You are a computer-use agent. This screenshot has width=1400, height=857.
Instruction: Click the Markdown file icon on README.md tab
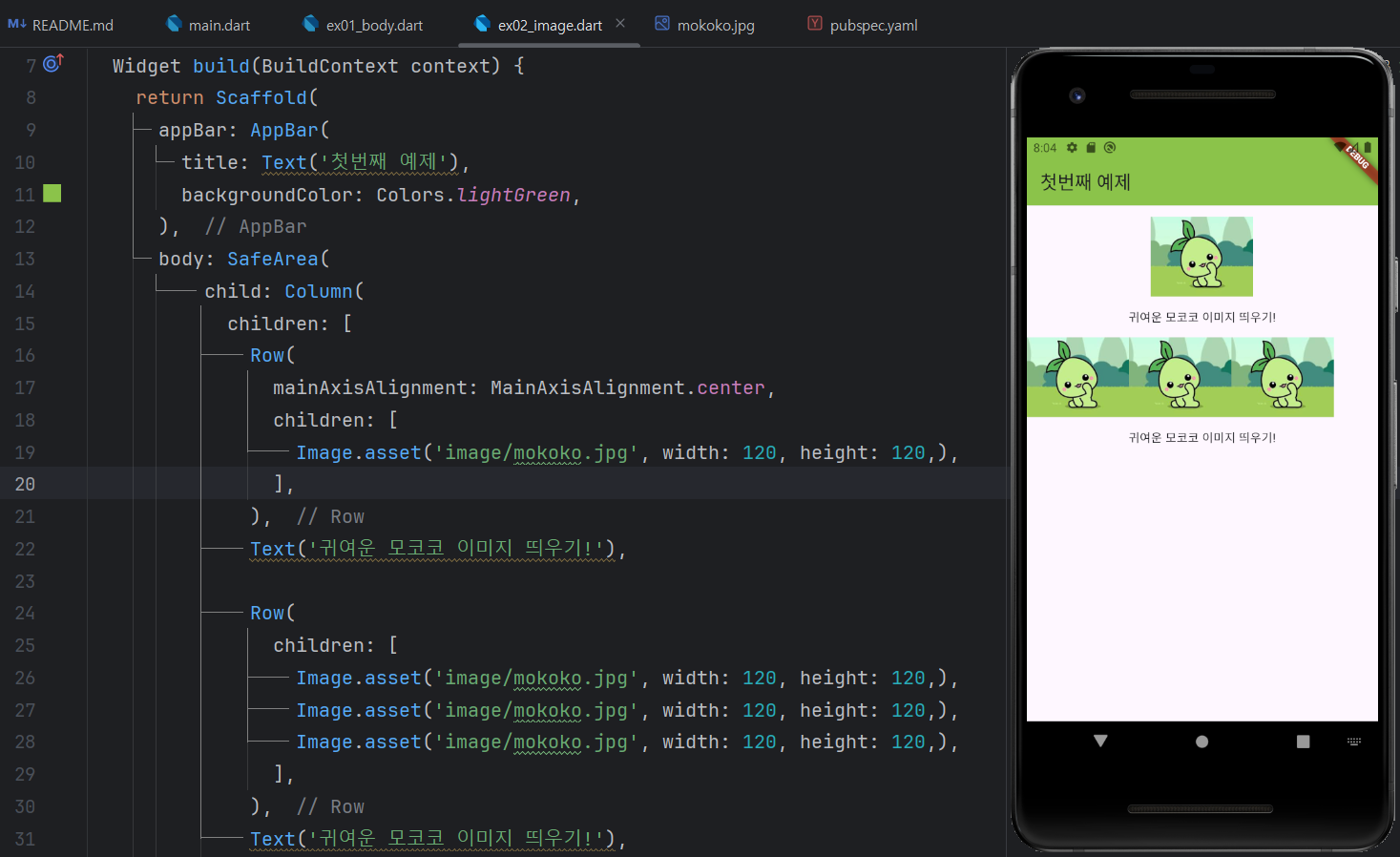coord(17,24)
